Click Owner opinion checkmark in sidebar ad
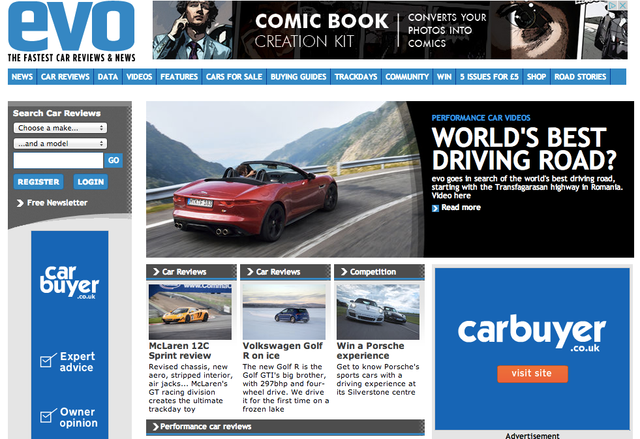640x439 pixels. tap(49, 415)
